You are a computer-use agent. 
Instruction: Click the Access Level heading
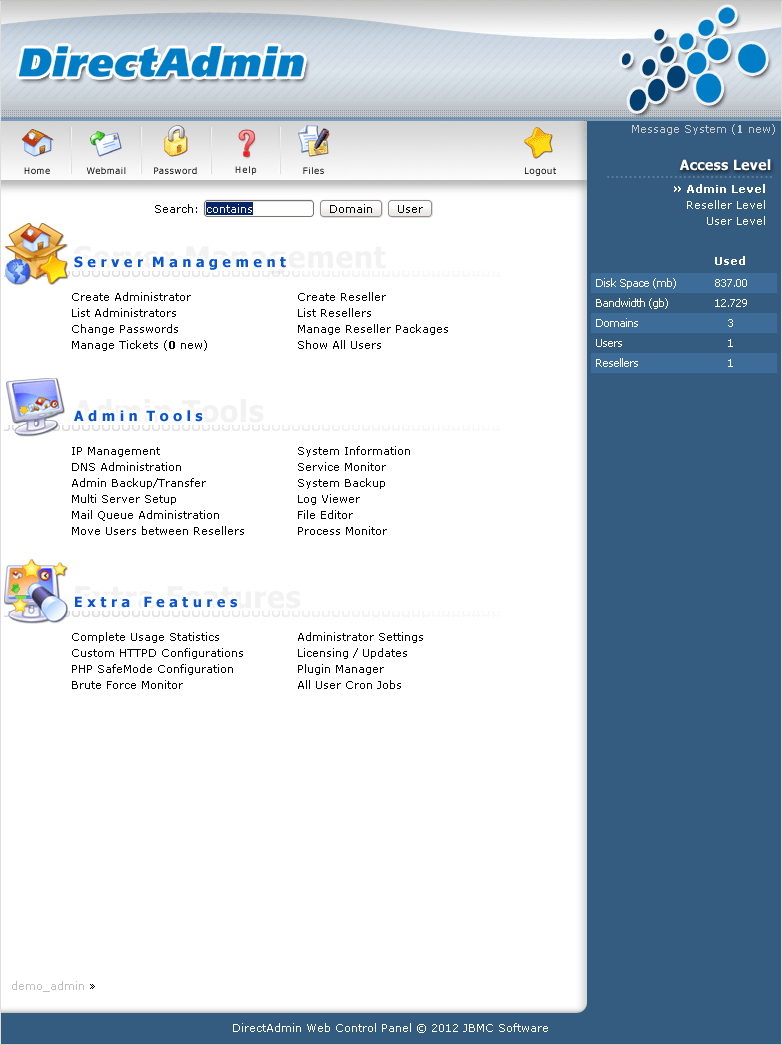coord(725,165)
